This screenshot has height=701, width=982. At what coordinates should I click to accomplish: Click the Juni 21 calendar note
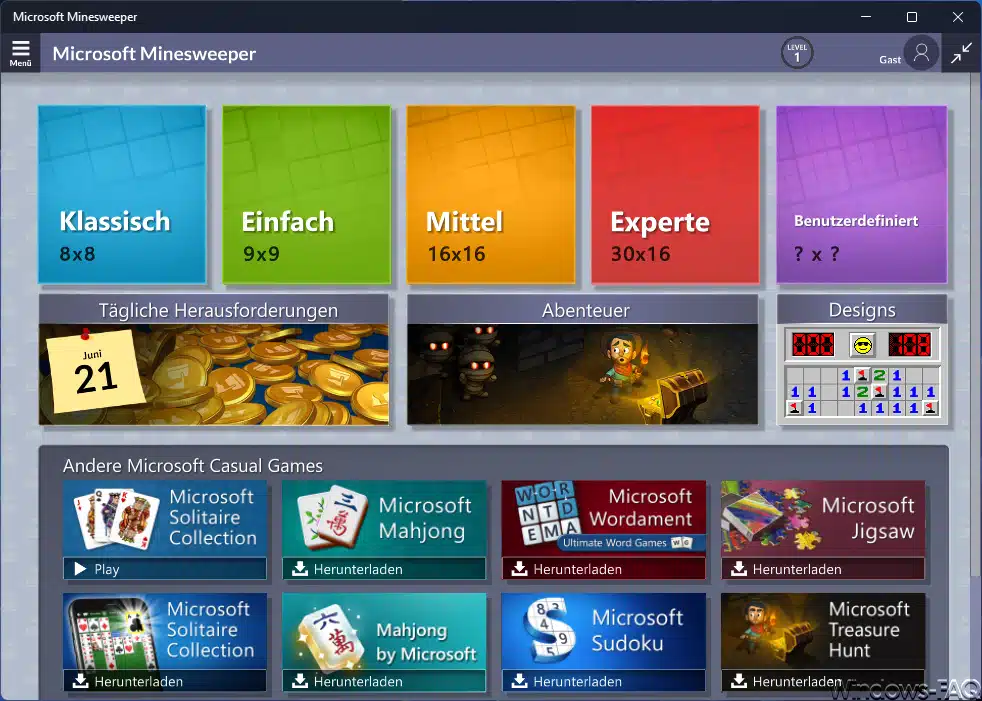point(95,371)
